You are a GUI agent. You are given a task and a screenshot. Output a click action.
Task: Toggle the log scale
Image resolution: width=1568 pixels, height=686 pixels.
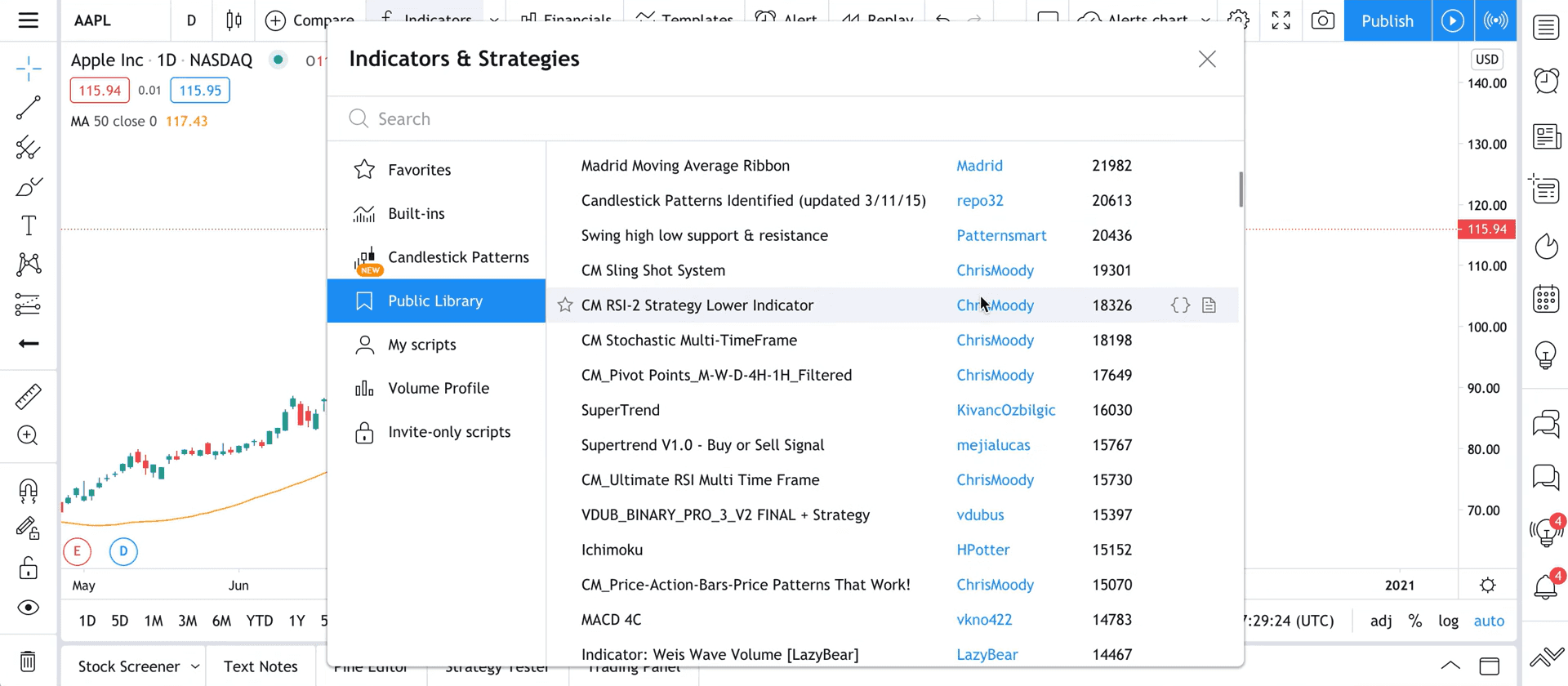click(x=1448, y=621)
